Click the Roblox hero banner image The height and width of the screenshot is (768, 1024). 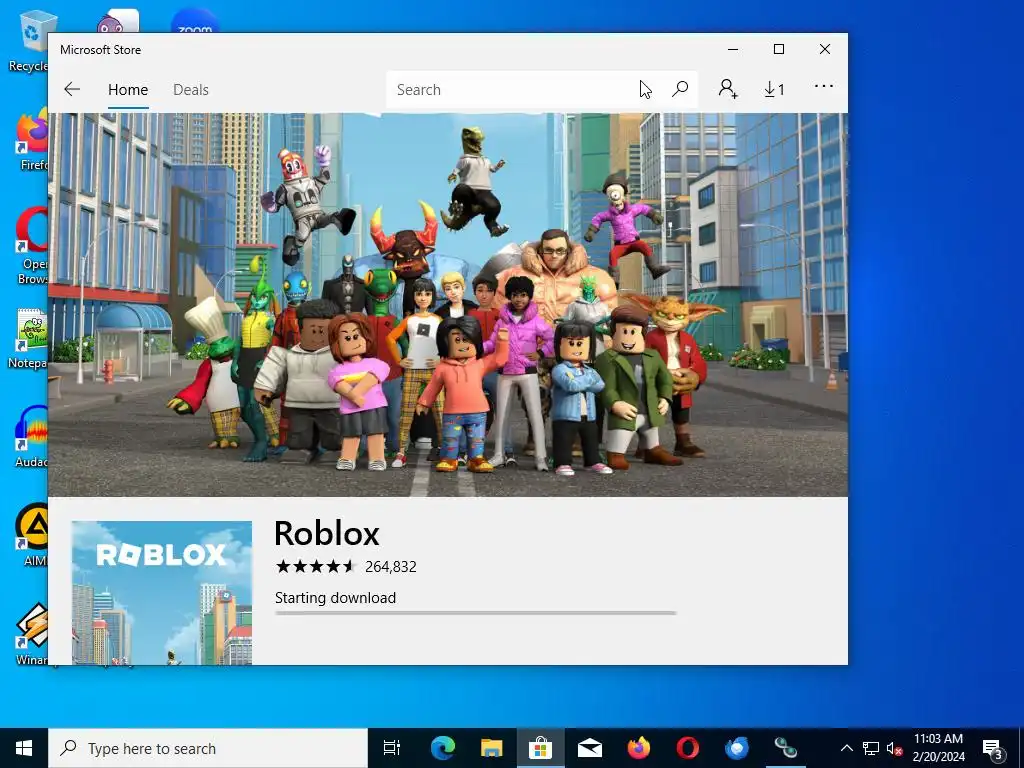point(448,304)
